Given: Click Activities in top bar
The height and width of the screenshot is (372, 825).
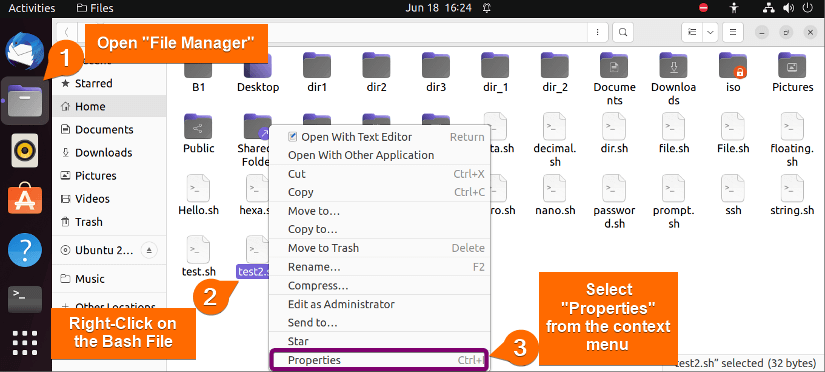Looking at the screenshot, I should (32, 8).
